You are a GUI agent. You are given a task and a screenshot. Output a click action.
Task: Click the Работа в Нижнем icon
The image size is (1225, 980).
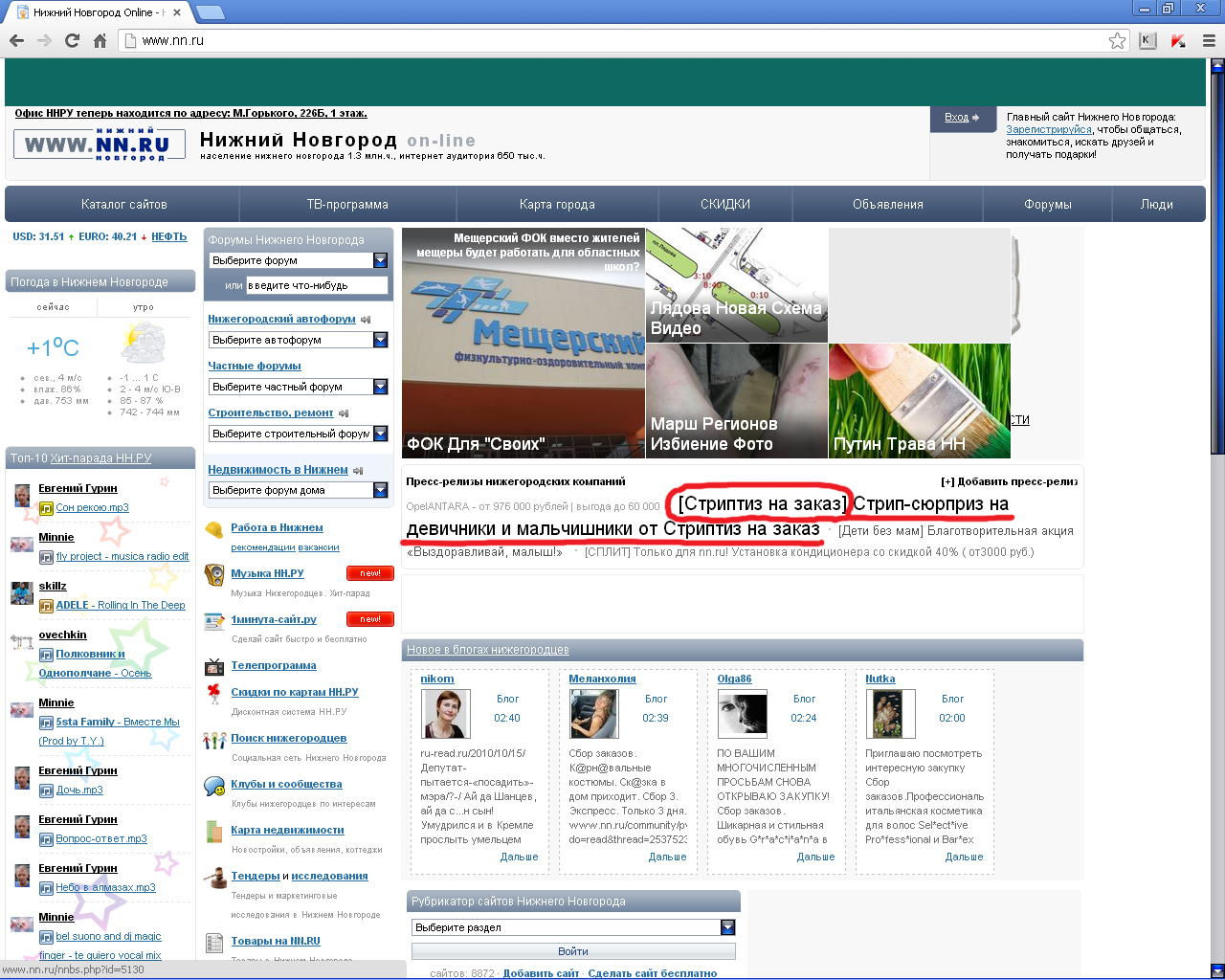coord(214,530)
